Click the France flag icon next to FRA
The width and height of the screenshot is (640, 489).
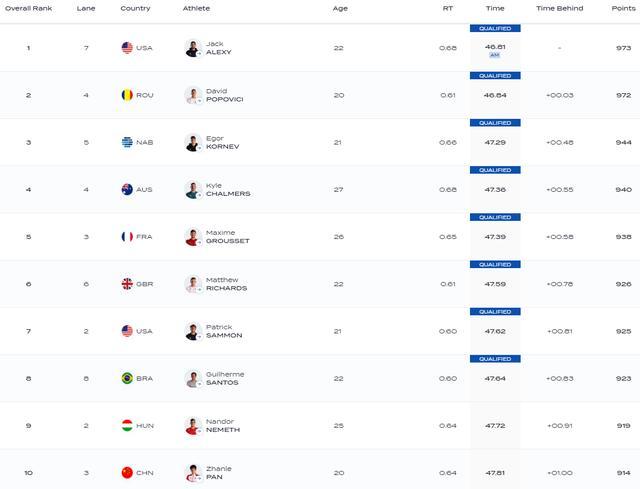[127, 237]
